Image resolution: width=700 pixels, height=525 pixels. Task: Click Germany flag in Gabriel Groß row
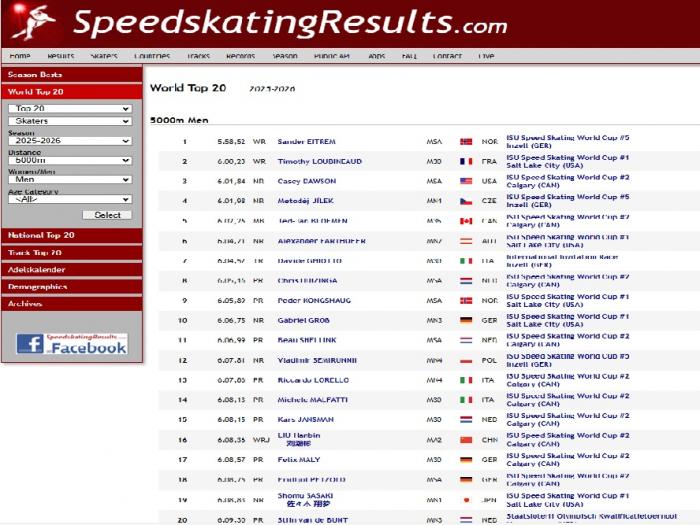466,321
